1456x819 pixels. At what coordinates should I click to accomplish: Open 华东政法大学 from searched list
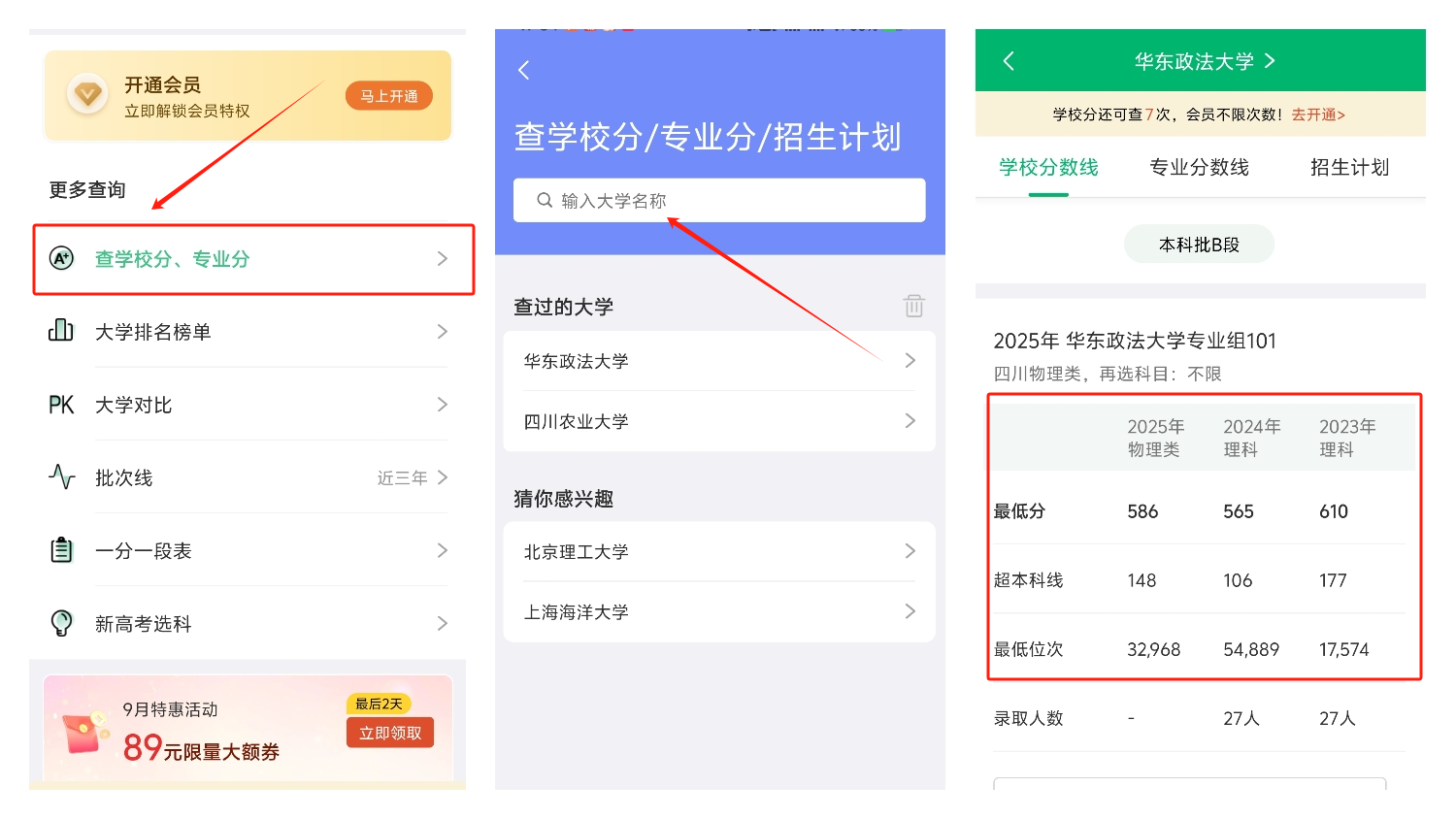click(718, 361)
